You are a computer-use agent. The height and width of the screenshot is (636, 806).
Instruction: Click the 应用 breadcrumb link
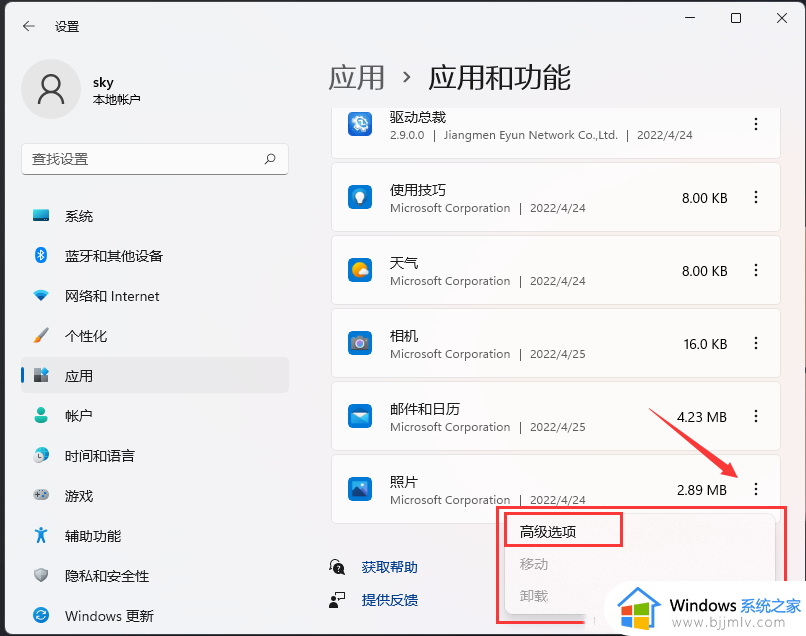click(356, 78)
